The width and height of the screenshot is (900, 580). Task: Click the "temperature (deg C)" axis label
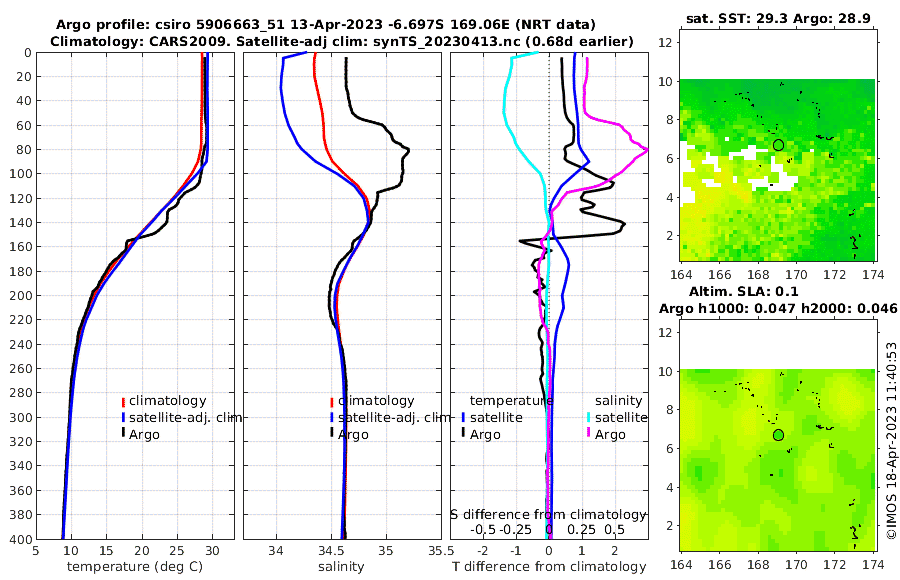click(135, 566)
